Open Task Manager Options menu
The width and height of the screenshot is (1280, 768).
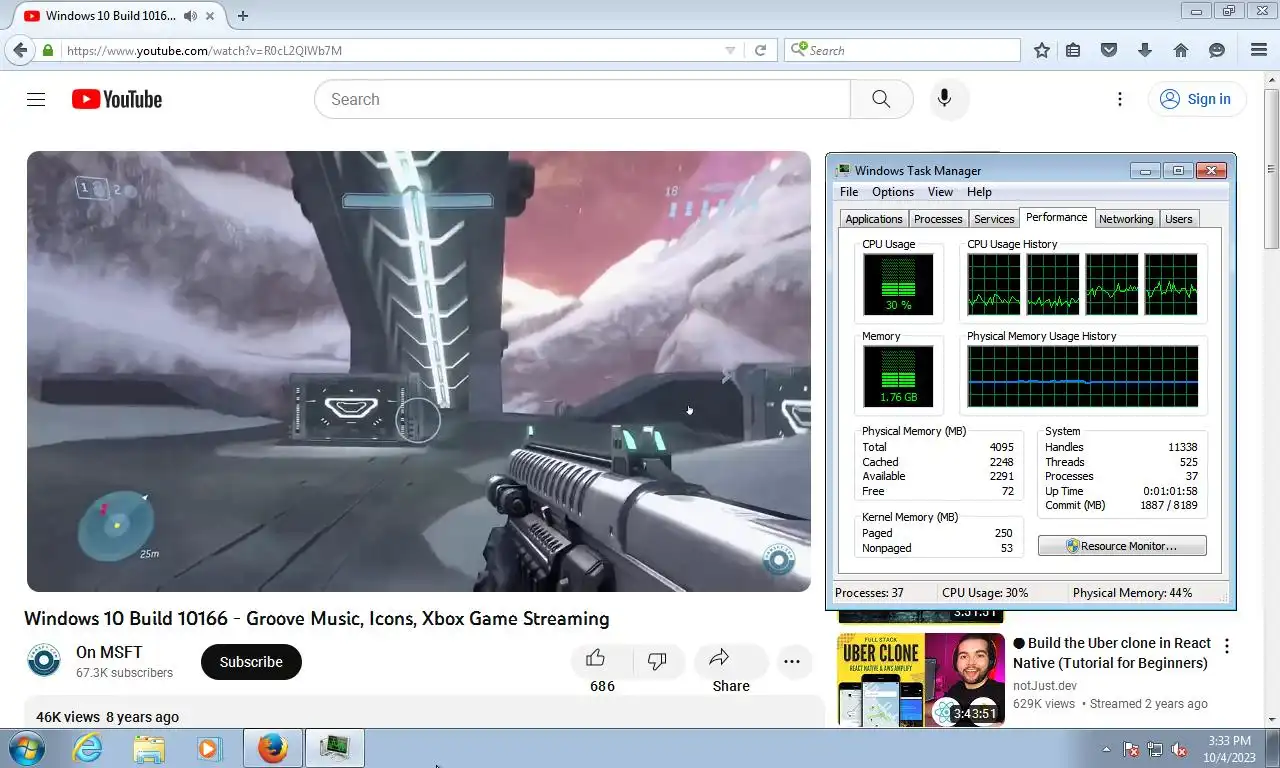893,192
